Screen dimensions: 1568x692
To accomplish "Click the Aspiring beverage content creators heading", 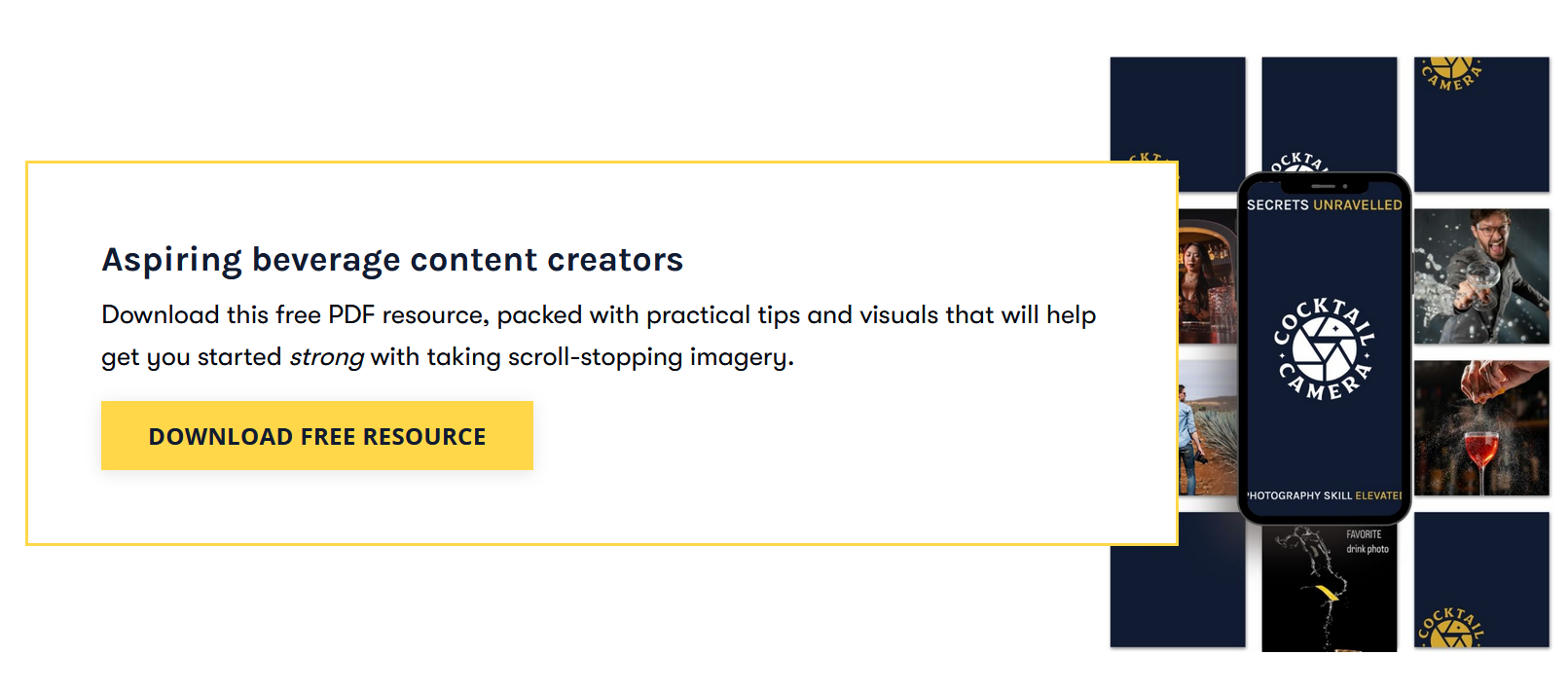I will (x=392, y=260).
